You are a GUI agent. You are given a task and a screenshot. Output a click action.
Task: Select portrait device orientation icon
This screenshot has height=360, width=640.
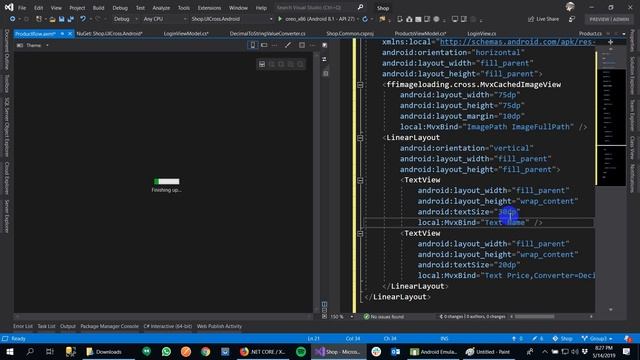[x=253, y=45]
